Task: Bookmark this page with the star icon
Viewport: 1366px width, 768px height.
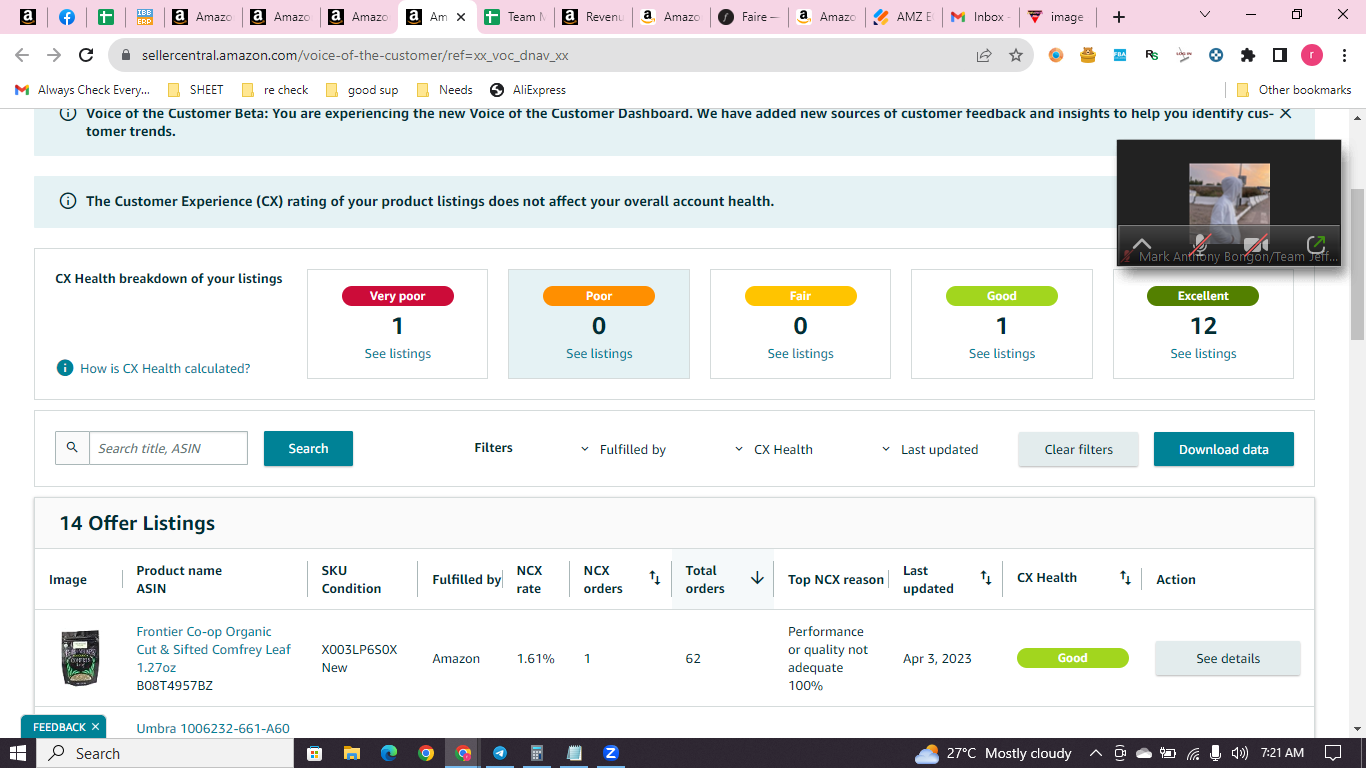Action: coord(1016,55)
